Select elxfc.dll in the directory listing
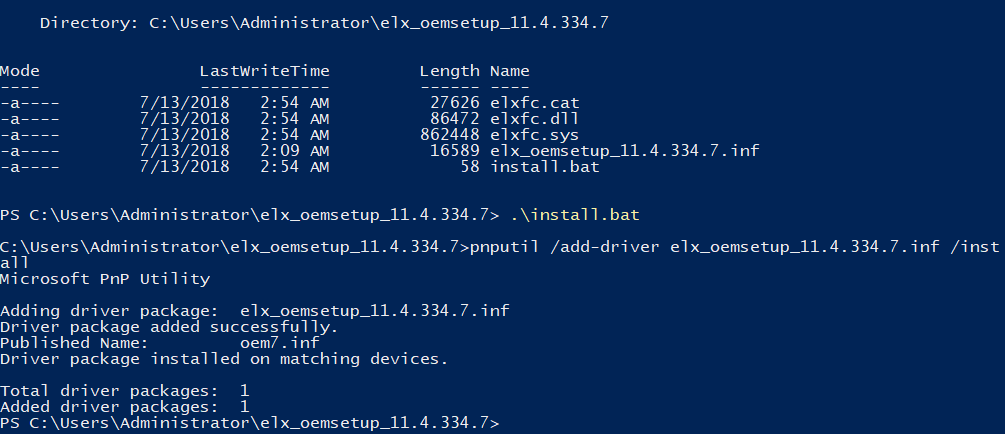The width and height of the screenshot is (1005, 434). [534, 119]
